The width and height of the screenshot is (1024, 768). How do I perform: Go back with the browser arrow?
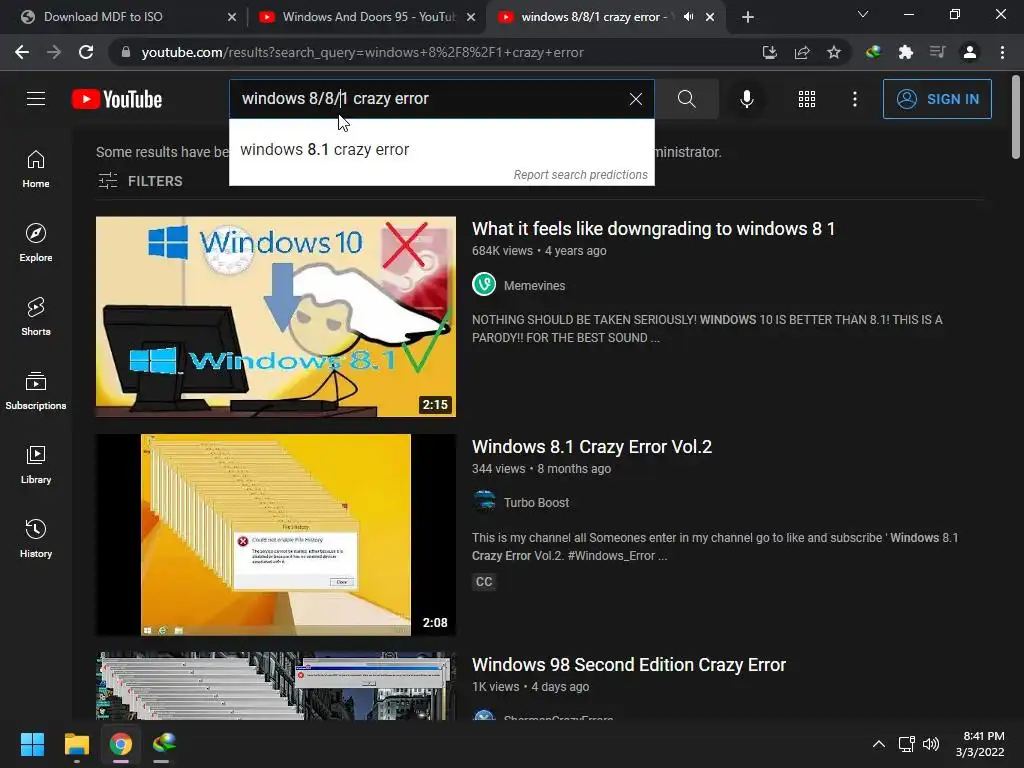click(x=22, y=52)
